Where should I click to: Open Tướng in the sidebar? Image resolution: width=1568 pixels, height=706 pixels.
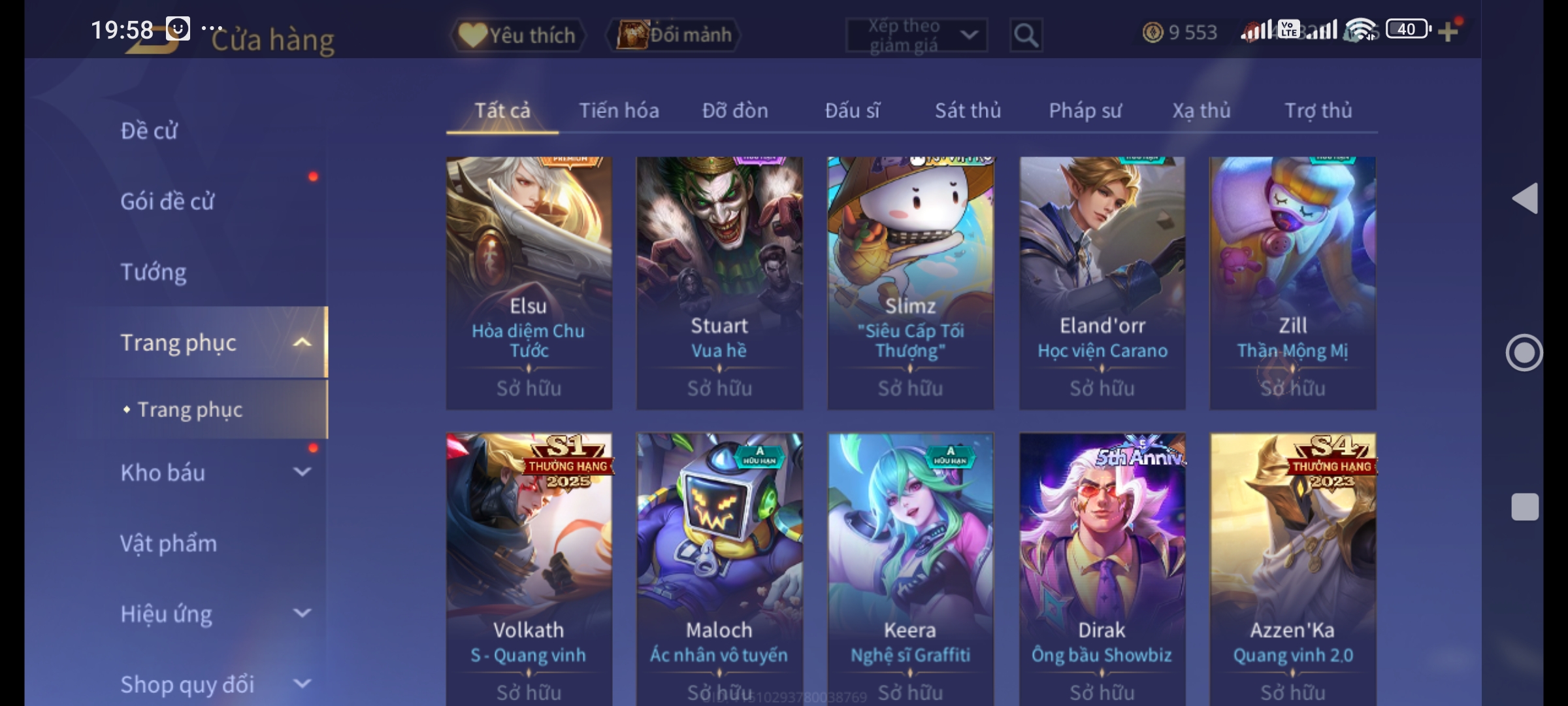154,271
